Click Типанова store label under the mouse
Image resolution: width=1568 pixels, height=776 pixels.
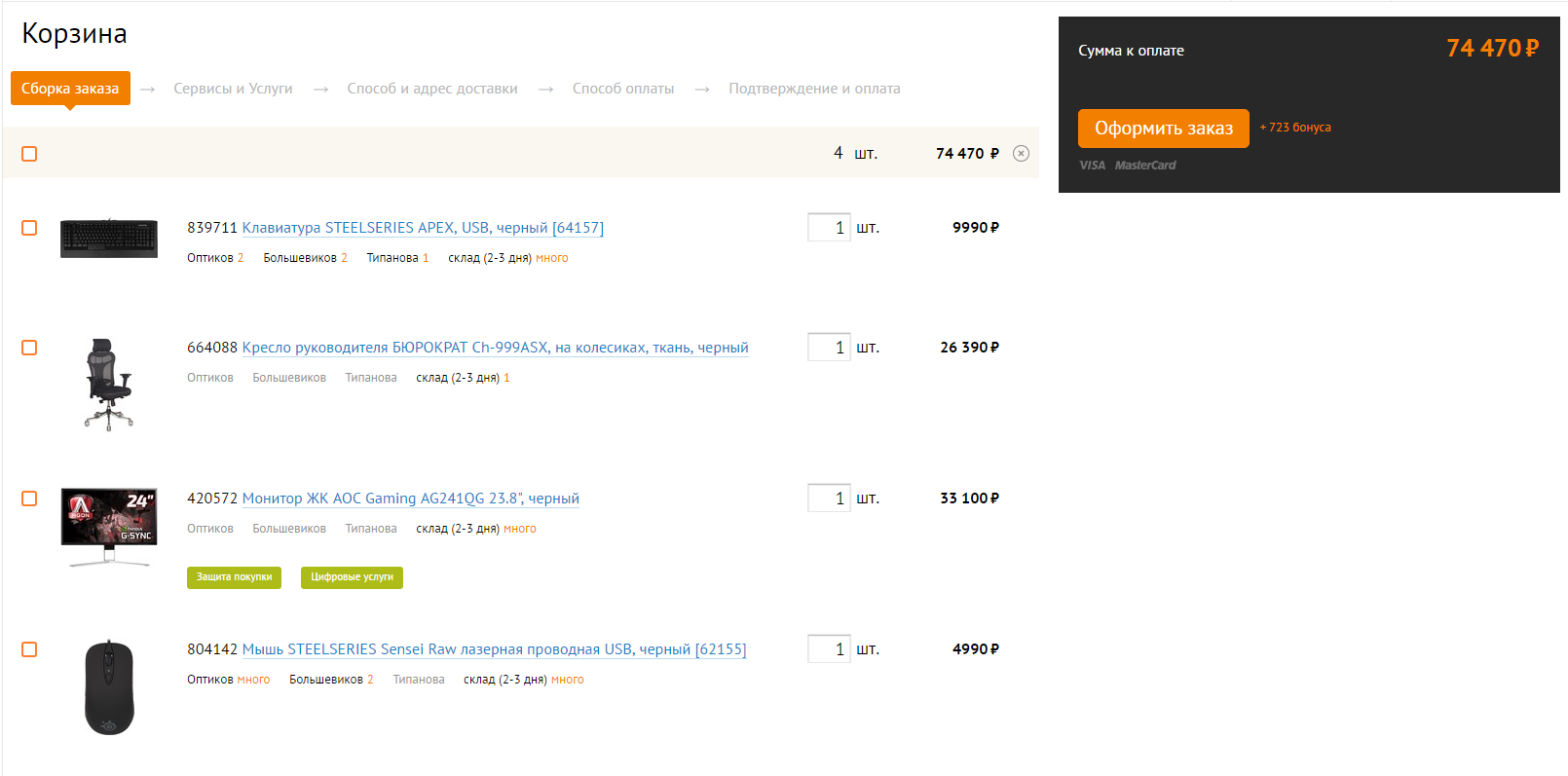pyautogui.click(x=419, y=680)
